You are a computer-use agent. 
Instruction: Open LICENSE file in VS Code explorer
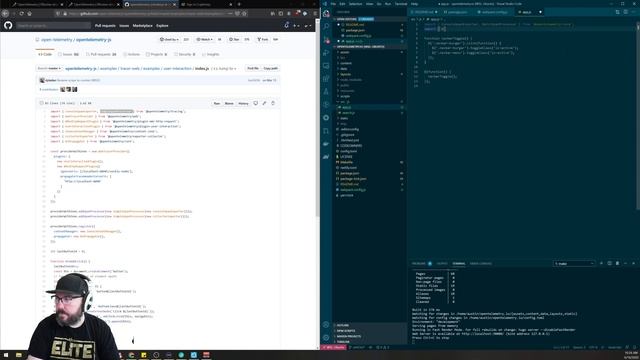(369, 157)
